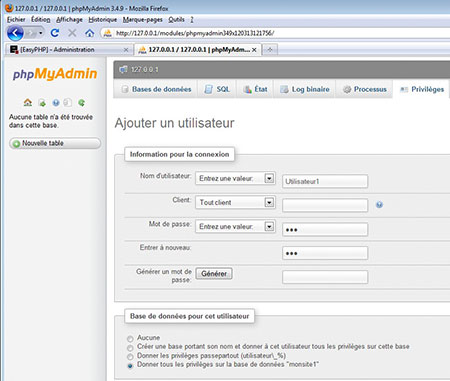This screenshot has width=450, height=381.
Task: Select Créer une base portant son nom option
Action: tap(130, 348)
